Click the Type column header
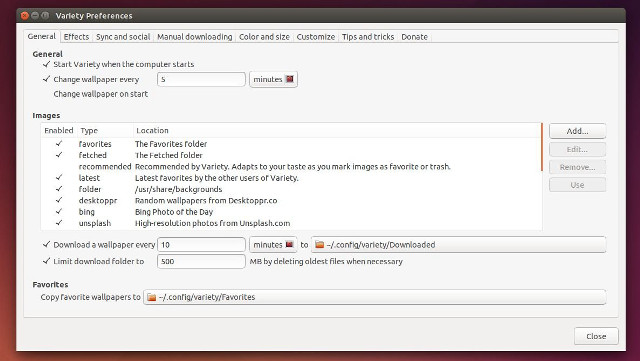 [105, 131]
